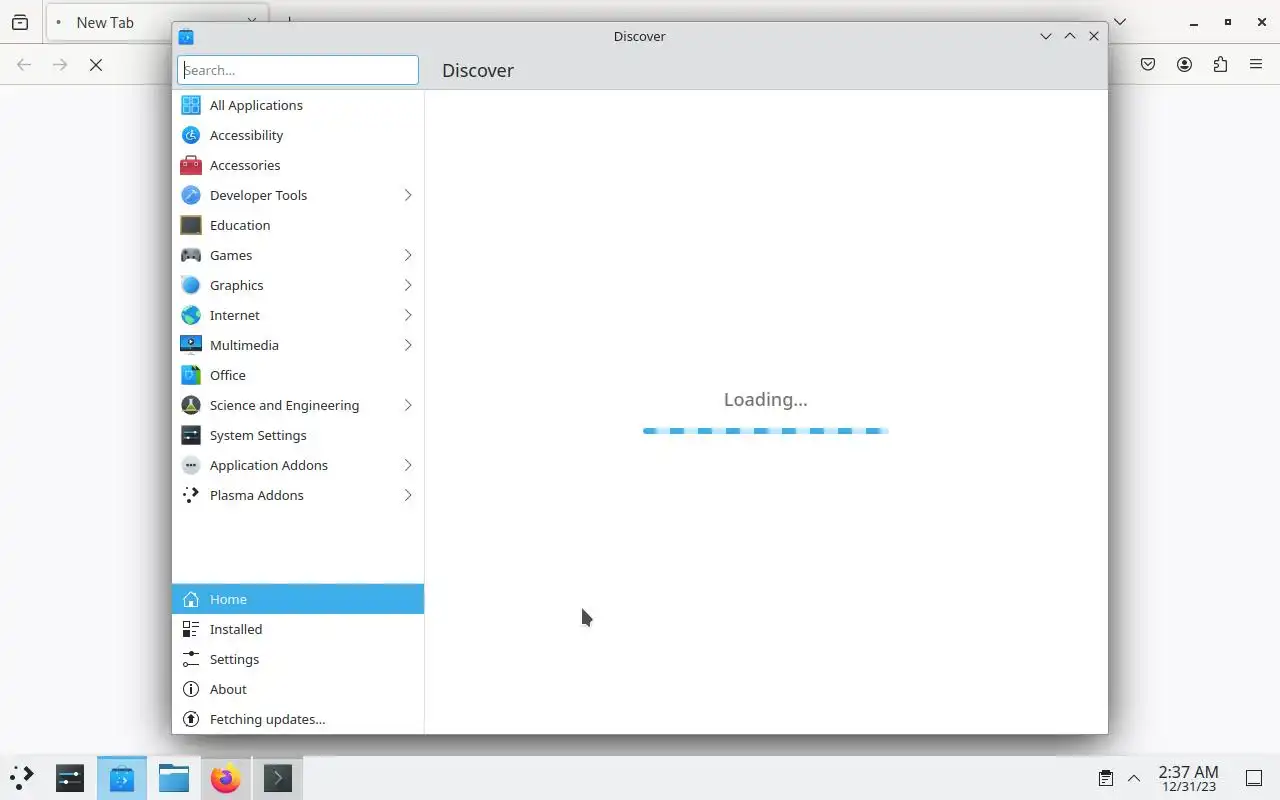The height and width of the screenshot is (800, 1280).
Task: Open clipboard tray icon
Action: (1105, 778)
